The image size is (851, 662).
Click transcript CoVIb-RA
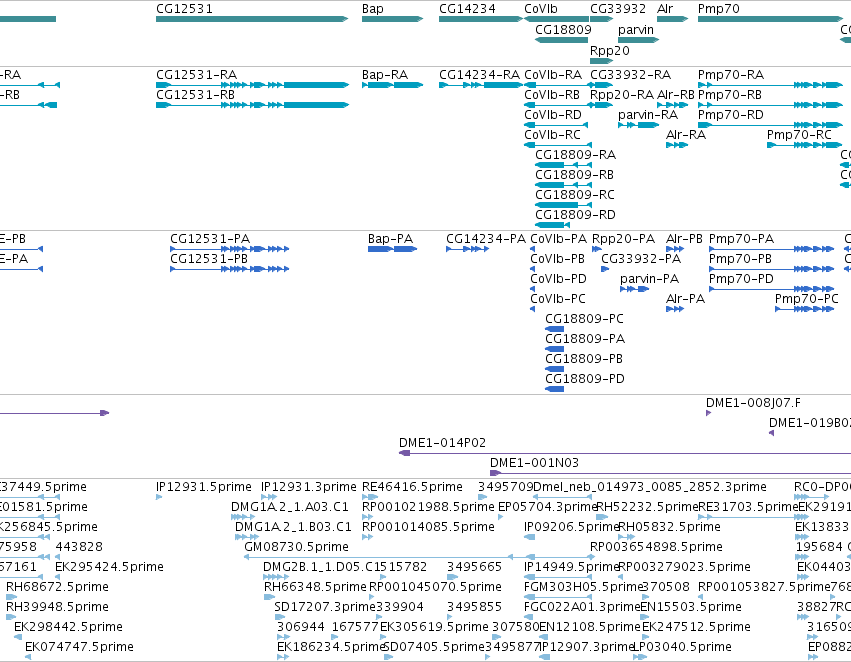coord(552,74)
